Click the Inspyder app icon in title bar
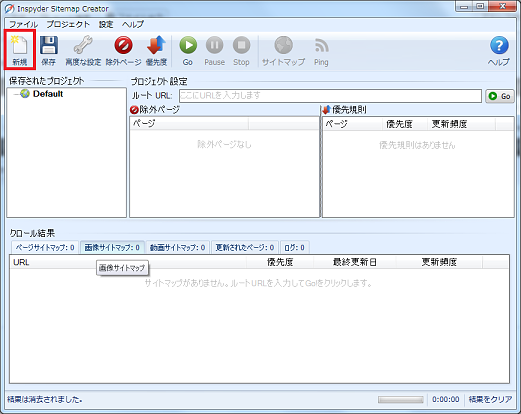521x414 pixels. [x=9, y=8]
